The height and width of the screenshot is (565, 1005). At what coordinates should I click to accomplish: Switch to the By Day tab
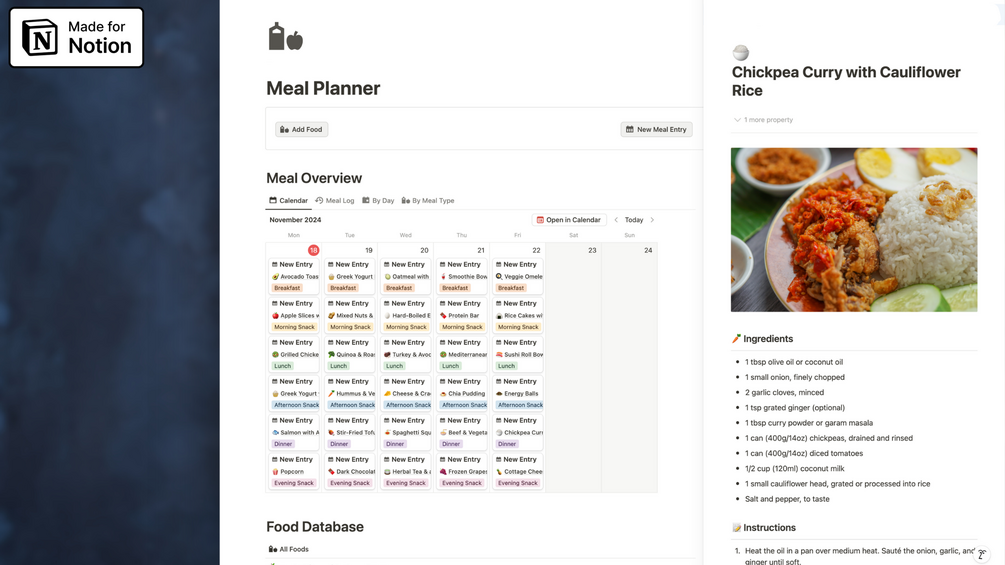(x=378, y=201)
